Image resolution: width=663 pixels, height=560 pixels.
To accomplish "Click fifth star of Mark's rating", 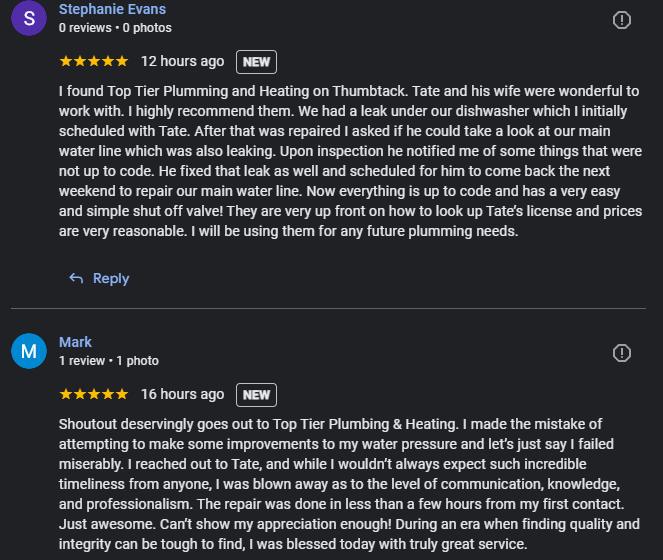I will (122, 394).
